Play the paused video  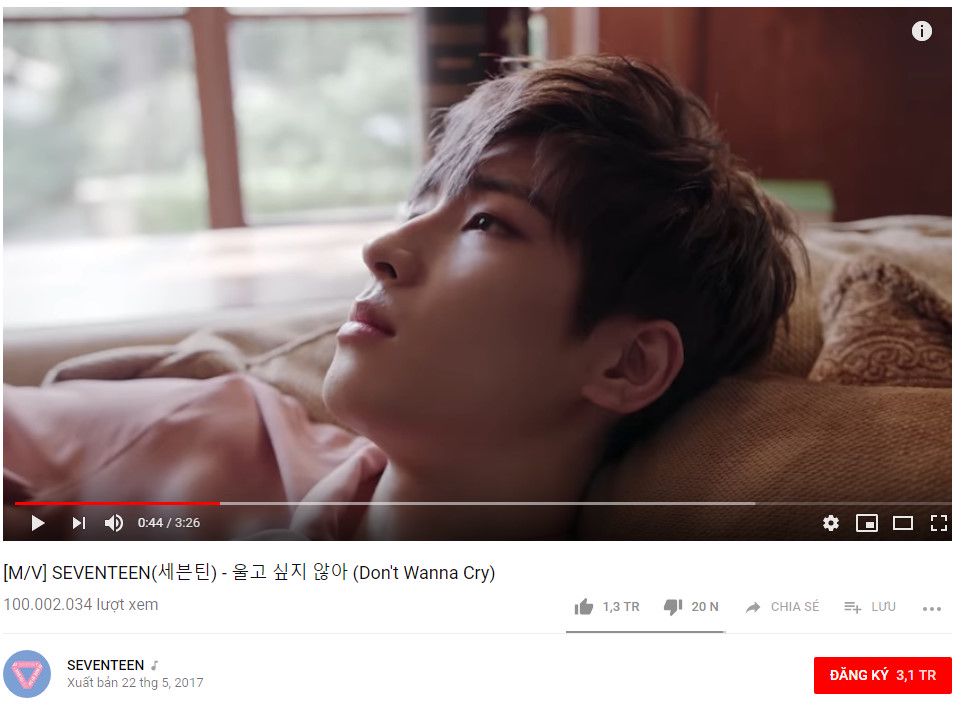[37, 523]
